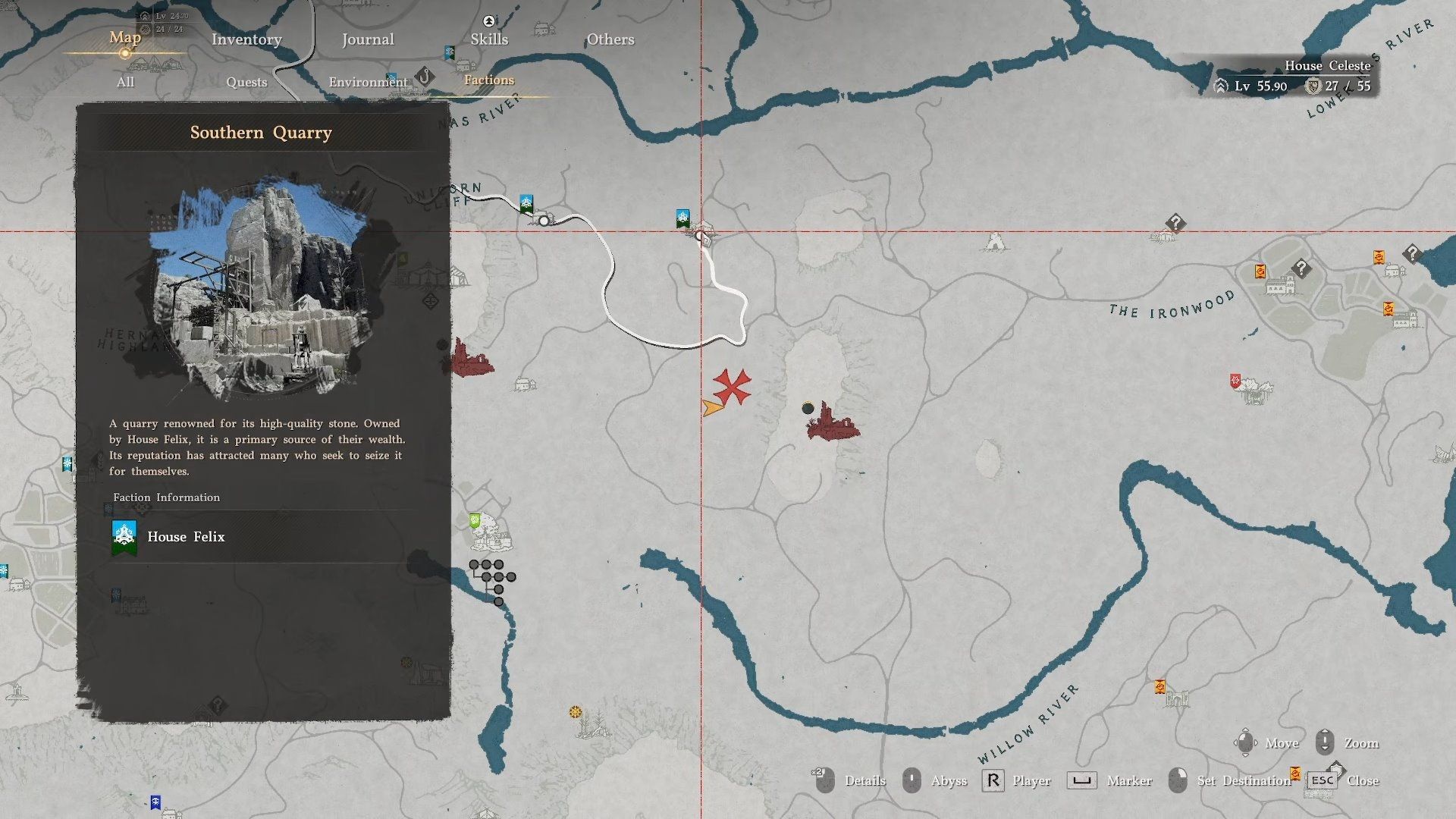Open the Others tab
Image resolution: width=1456 pixels, height=819 pixels.
coord(610,39)
